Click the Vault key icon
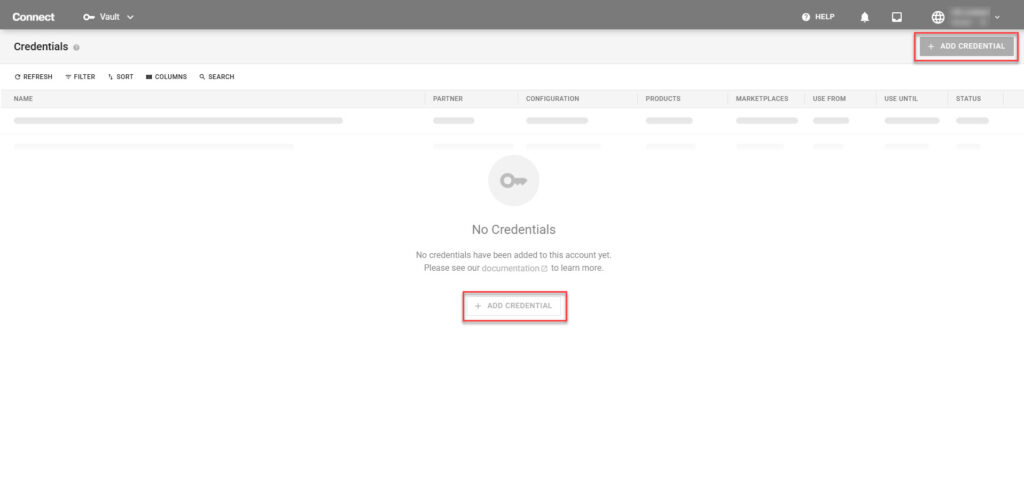The image size is (1024, 486). coord(89,17)
